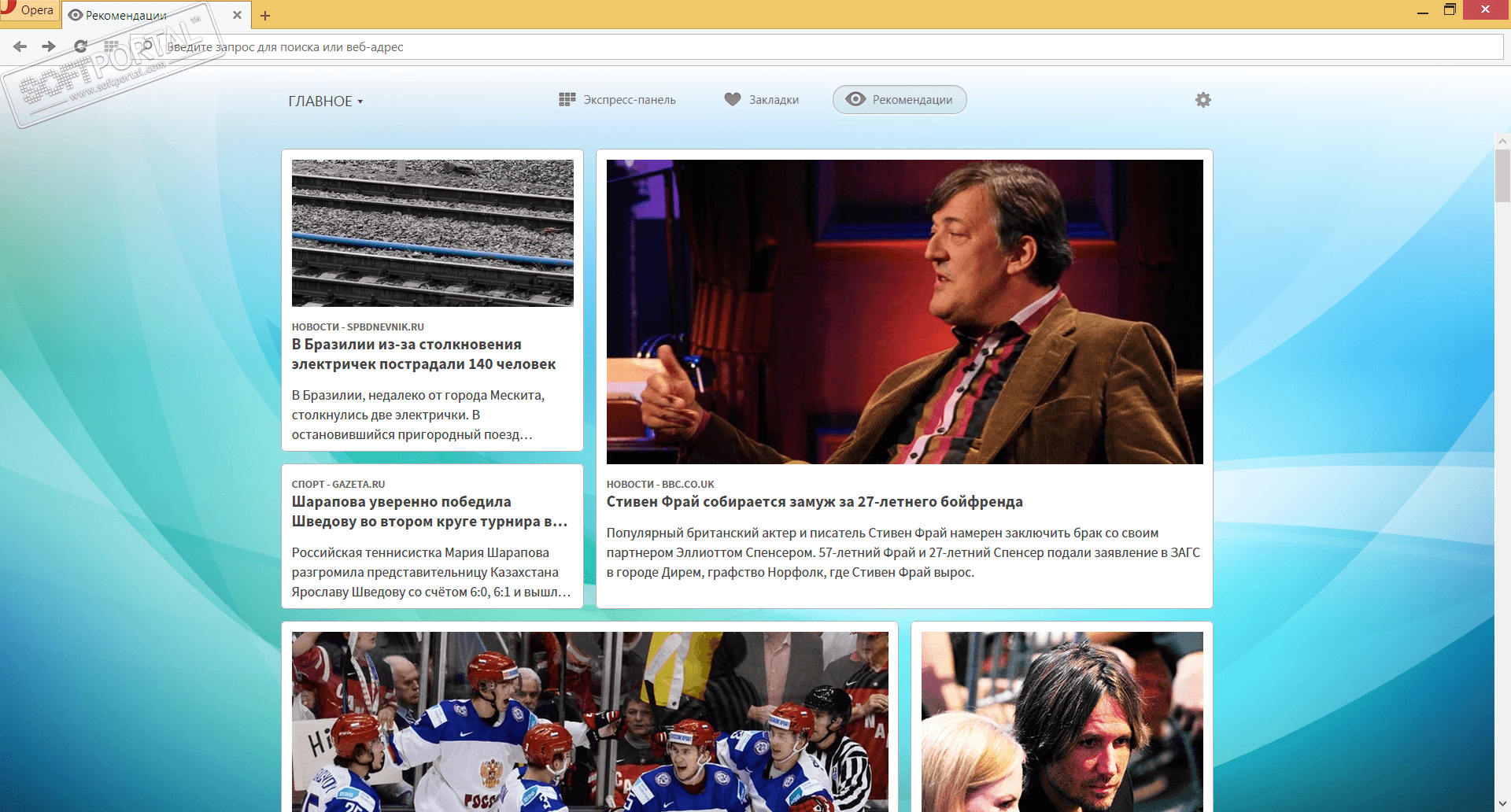This screenshot has height=812, width=1511.
Task: Open settings via the gear icon
Action: tap(1203, 100)
